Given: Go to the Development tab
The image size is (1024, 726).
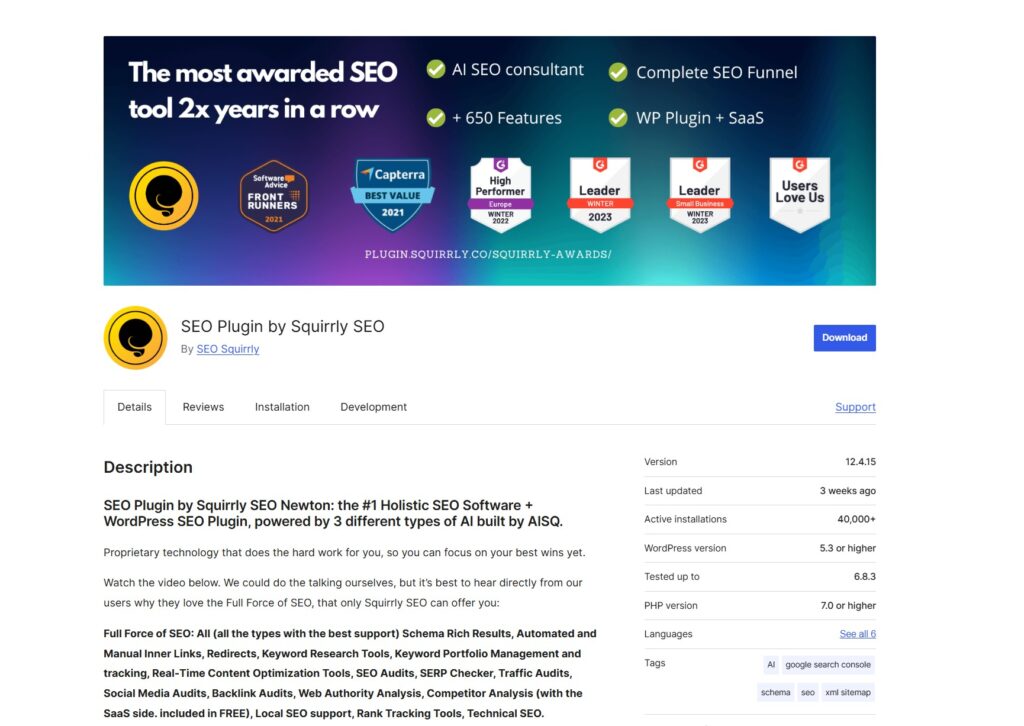Looking at the screenshot, I should pyautogui.click(x=373, y=407).
